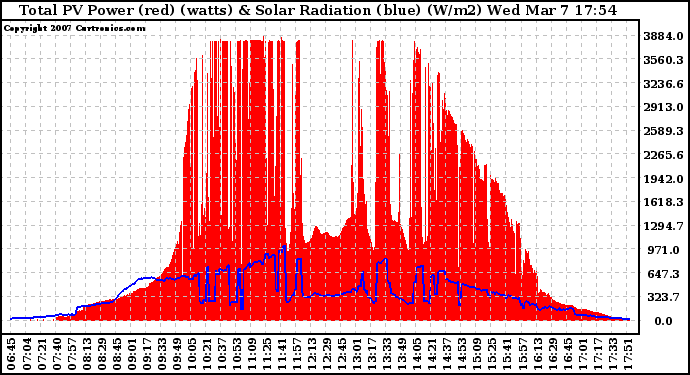Click the 07:40 time label
This screenshot has height=375, width=690.
tap(57, 354)
